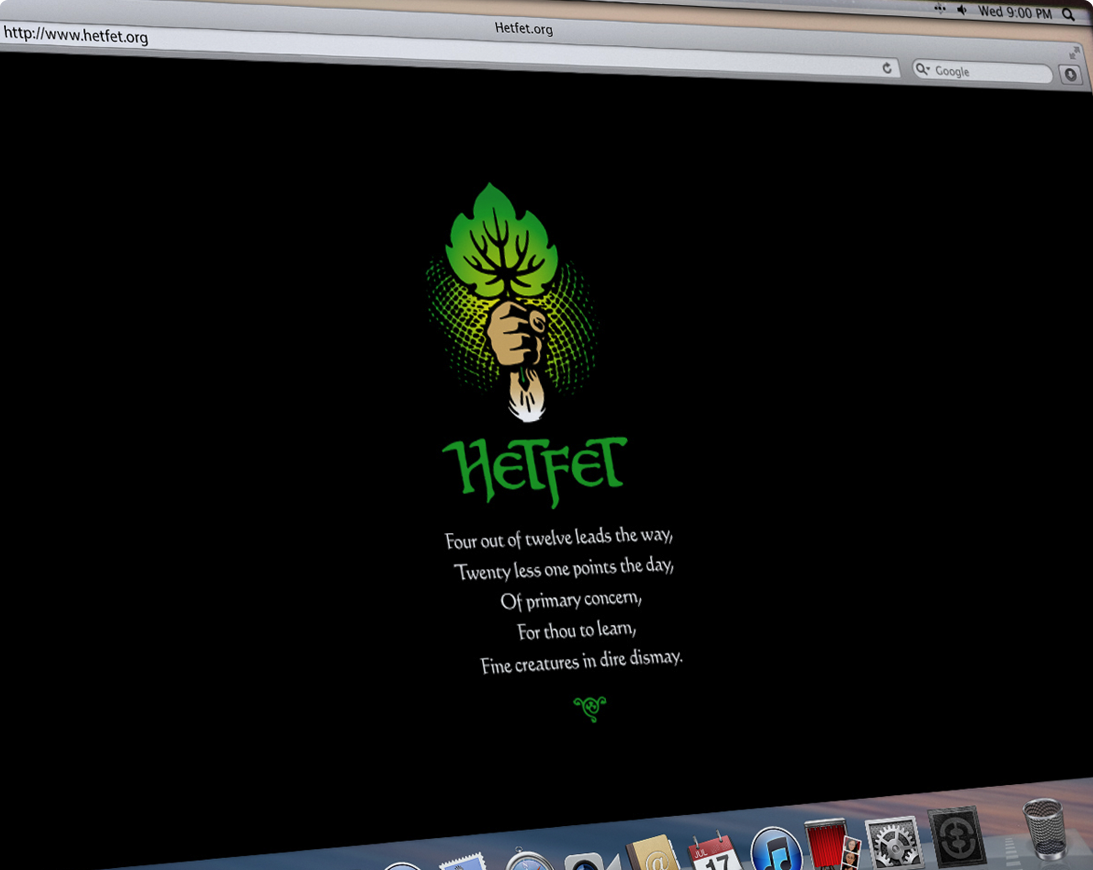The image size is (1093, 870).
Task: Open Contacts from the Dock
Action: 652,853
